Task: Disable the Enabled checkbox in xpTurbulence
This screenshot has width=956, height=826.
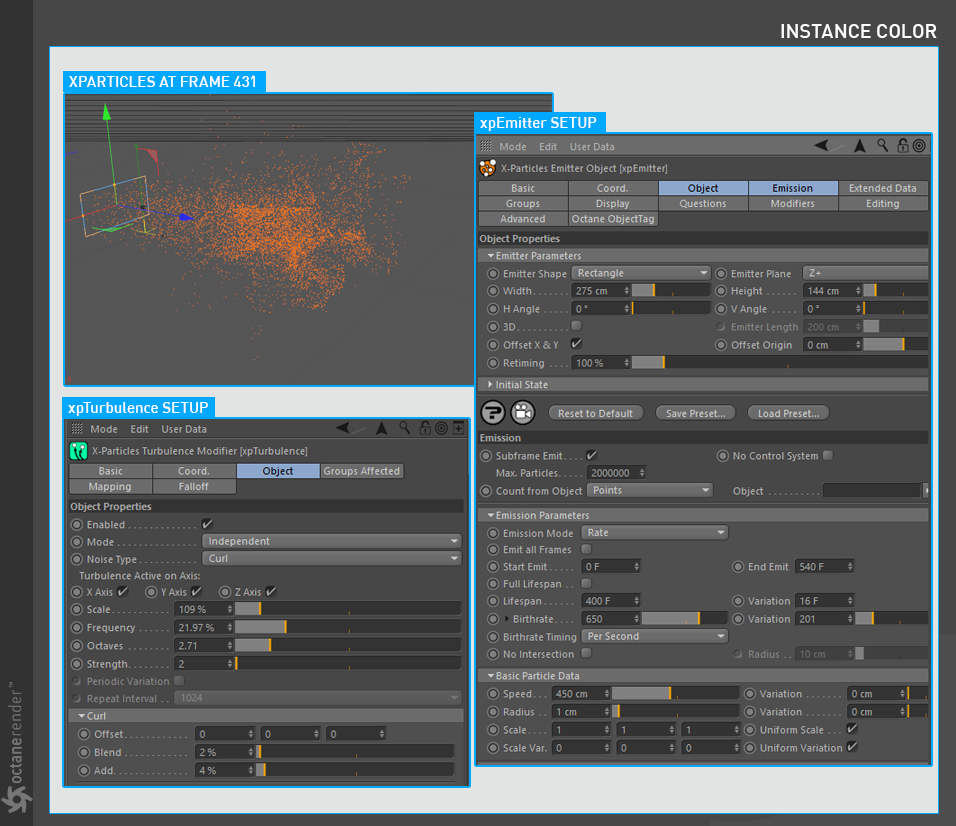Action: [207, 524]
